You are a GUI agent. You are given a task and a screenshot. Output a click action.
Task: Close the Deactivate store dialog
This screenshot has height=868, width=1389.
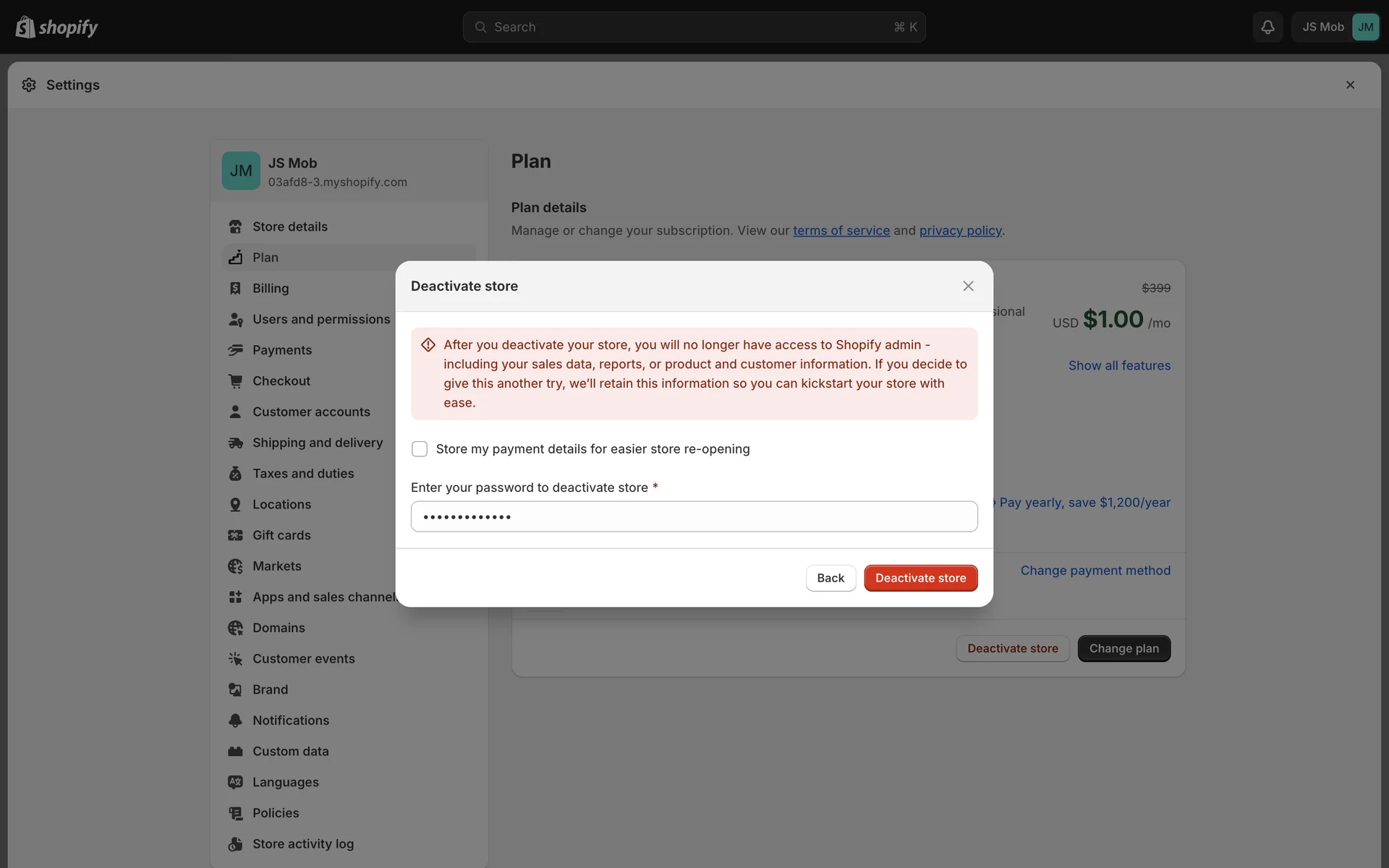point(968,286)
